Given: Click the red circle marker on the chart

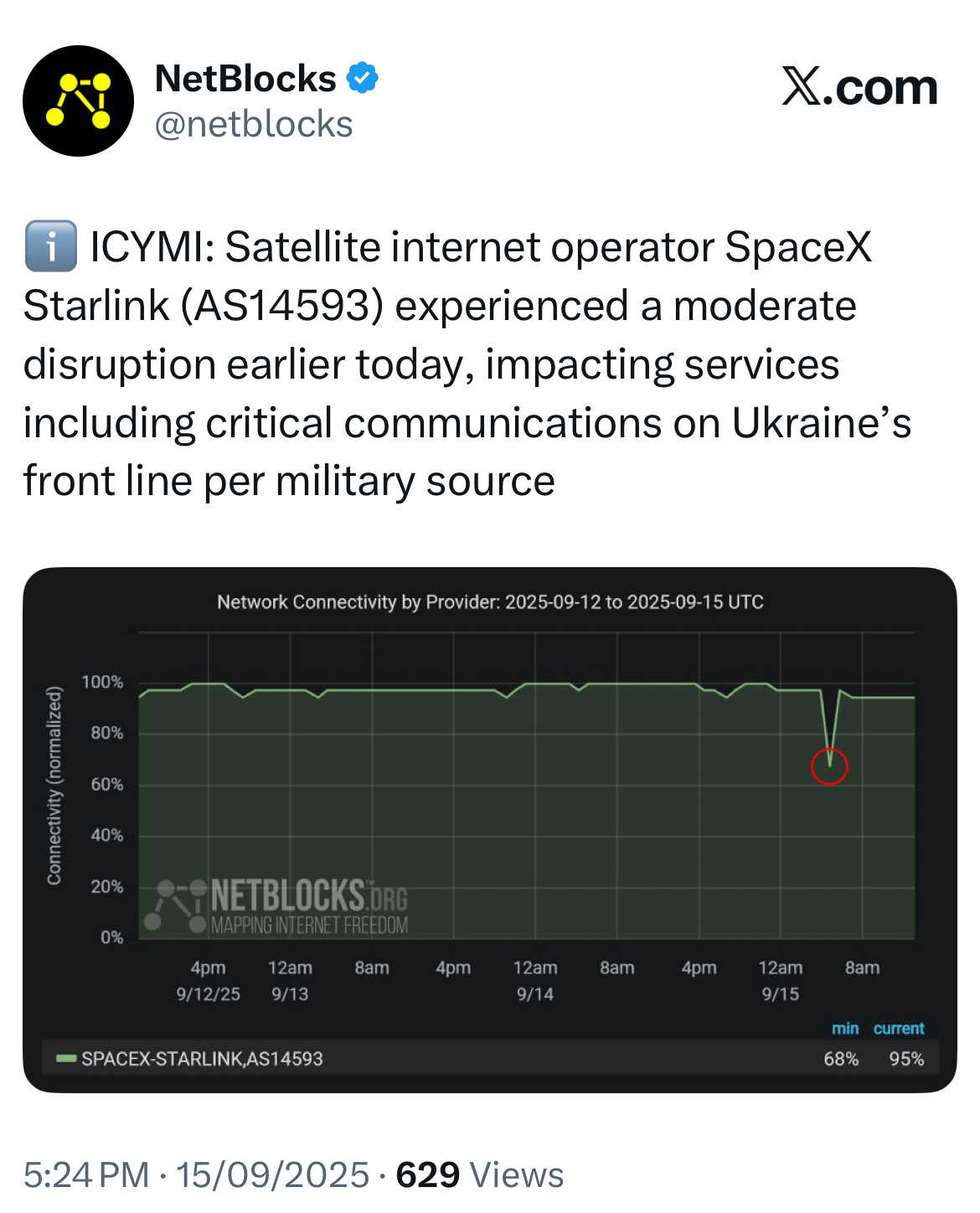Looking at the screenshot, I should (x=829, y=767).
